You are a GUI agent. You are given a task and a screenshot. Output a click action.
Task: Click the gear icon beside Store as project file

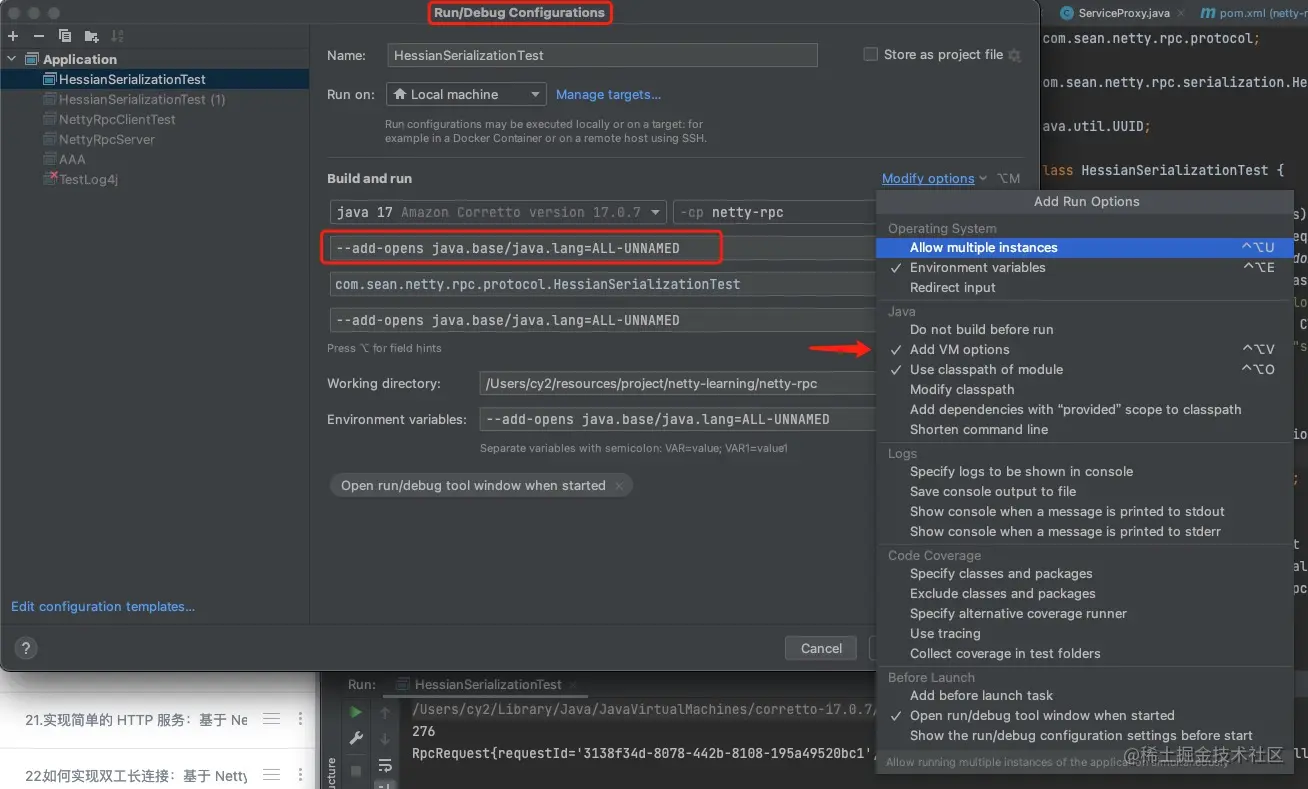pos(1015,56)
